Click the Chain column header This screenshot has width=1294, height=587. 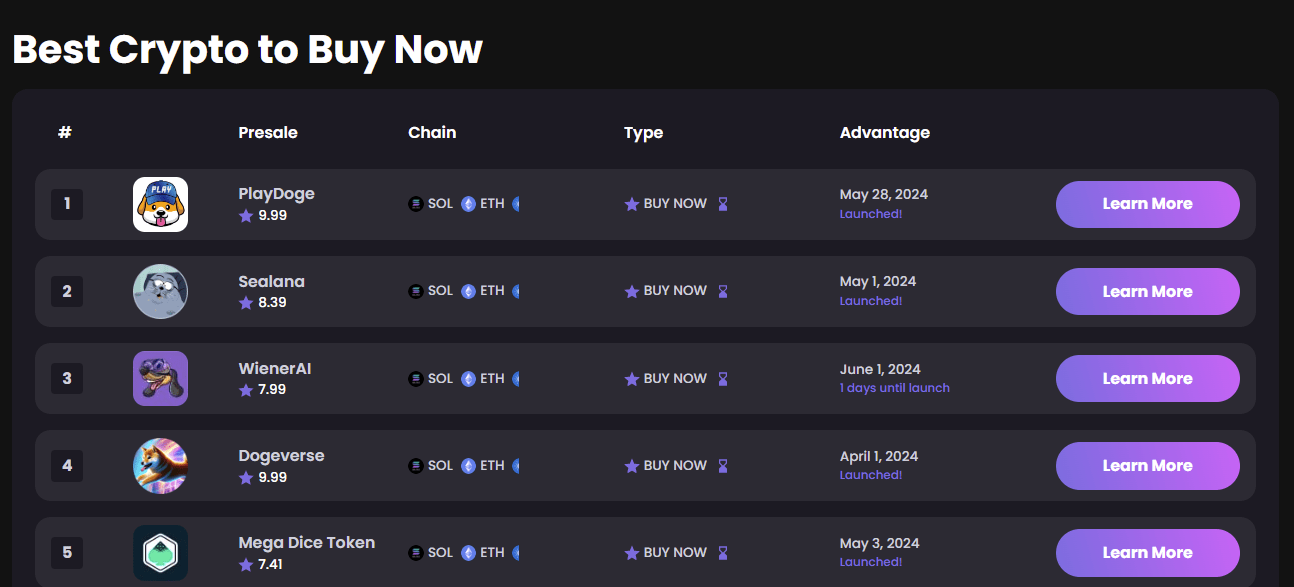[x=432, y=132]
